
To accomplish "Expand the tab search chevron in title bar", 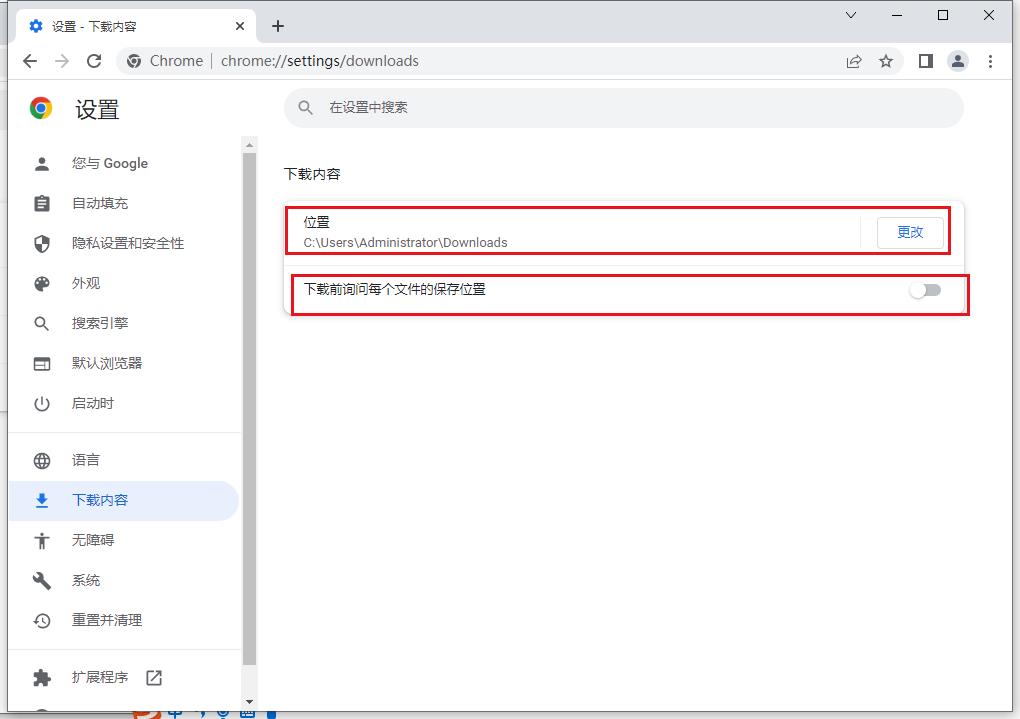I will click(x=851, y=15).
